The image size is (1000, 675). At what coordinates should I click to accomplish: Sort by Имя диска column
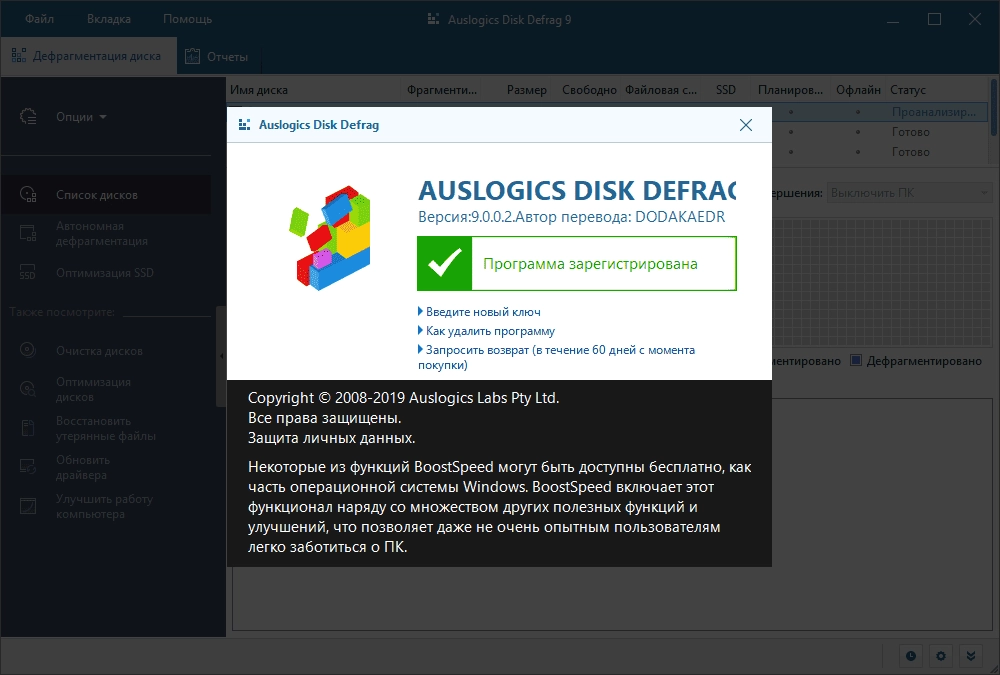(258, 90)
